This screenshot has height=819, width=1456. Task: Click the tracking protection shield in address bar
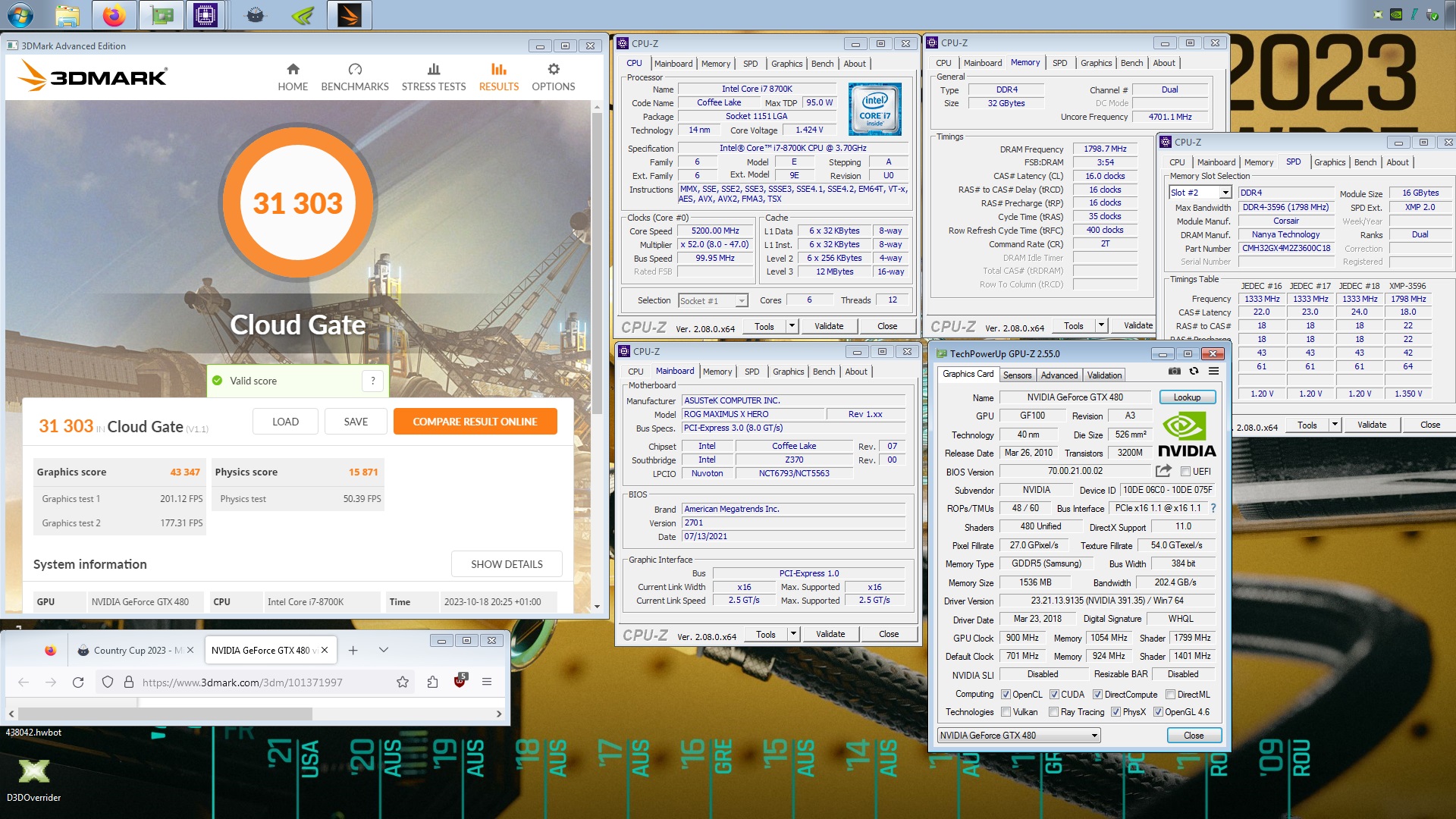click(107, 682)
